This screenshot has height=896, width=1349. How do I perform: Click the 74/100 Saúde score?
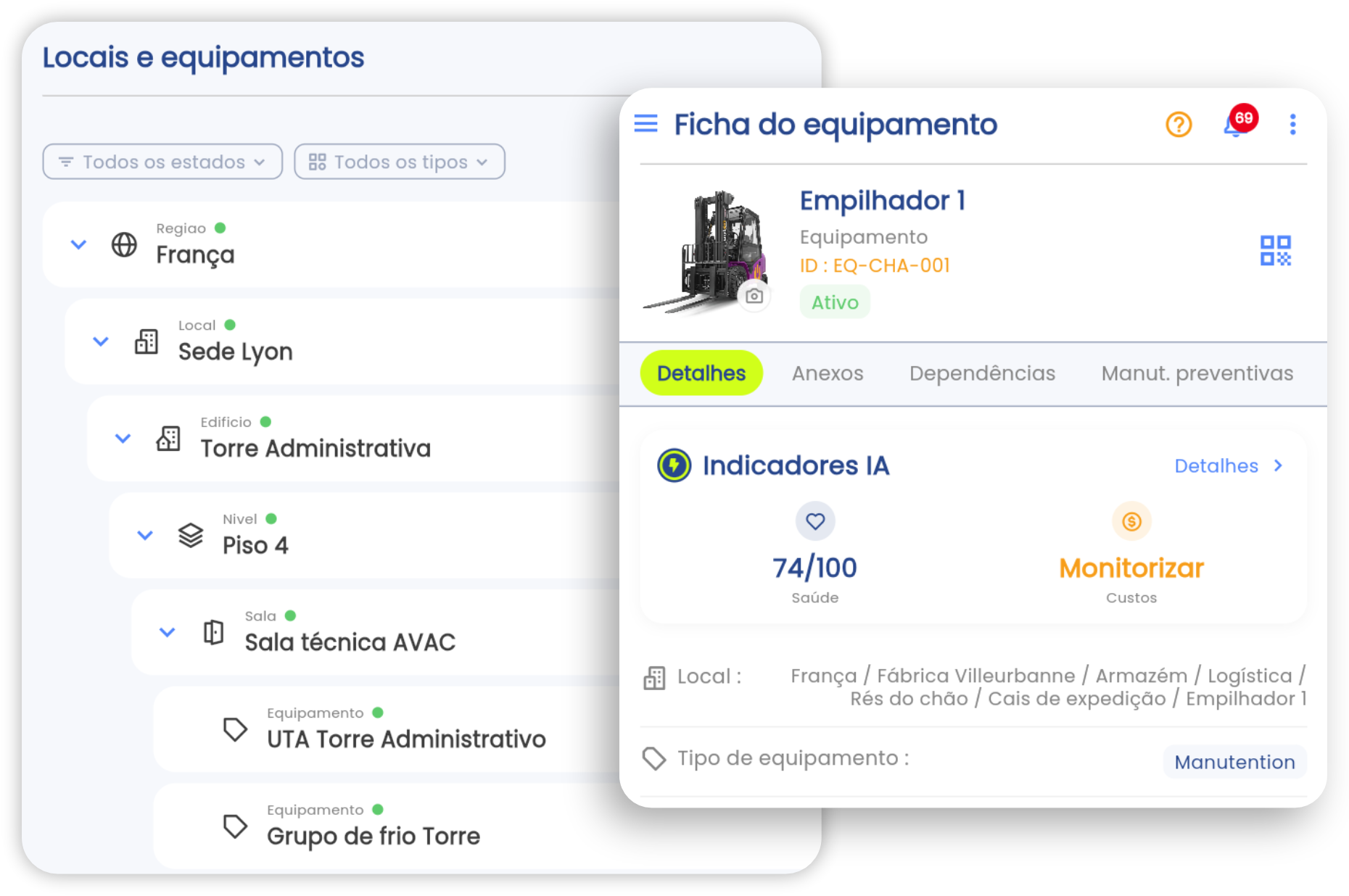click(814, 568)
